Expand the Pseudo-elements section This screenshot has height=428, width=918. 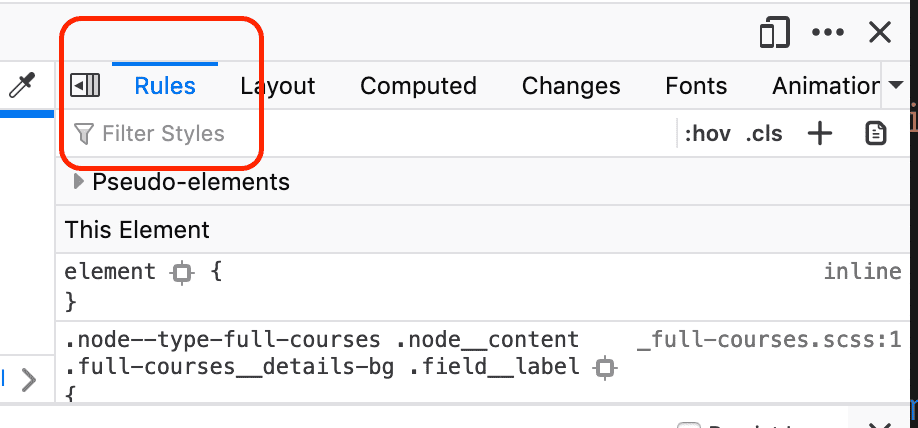tap(79, 182)
